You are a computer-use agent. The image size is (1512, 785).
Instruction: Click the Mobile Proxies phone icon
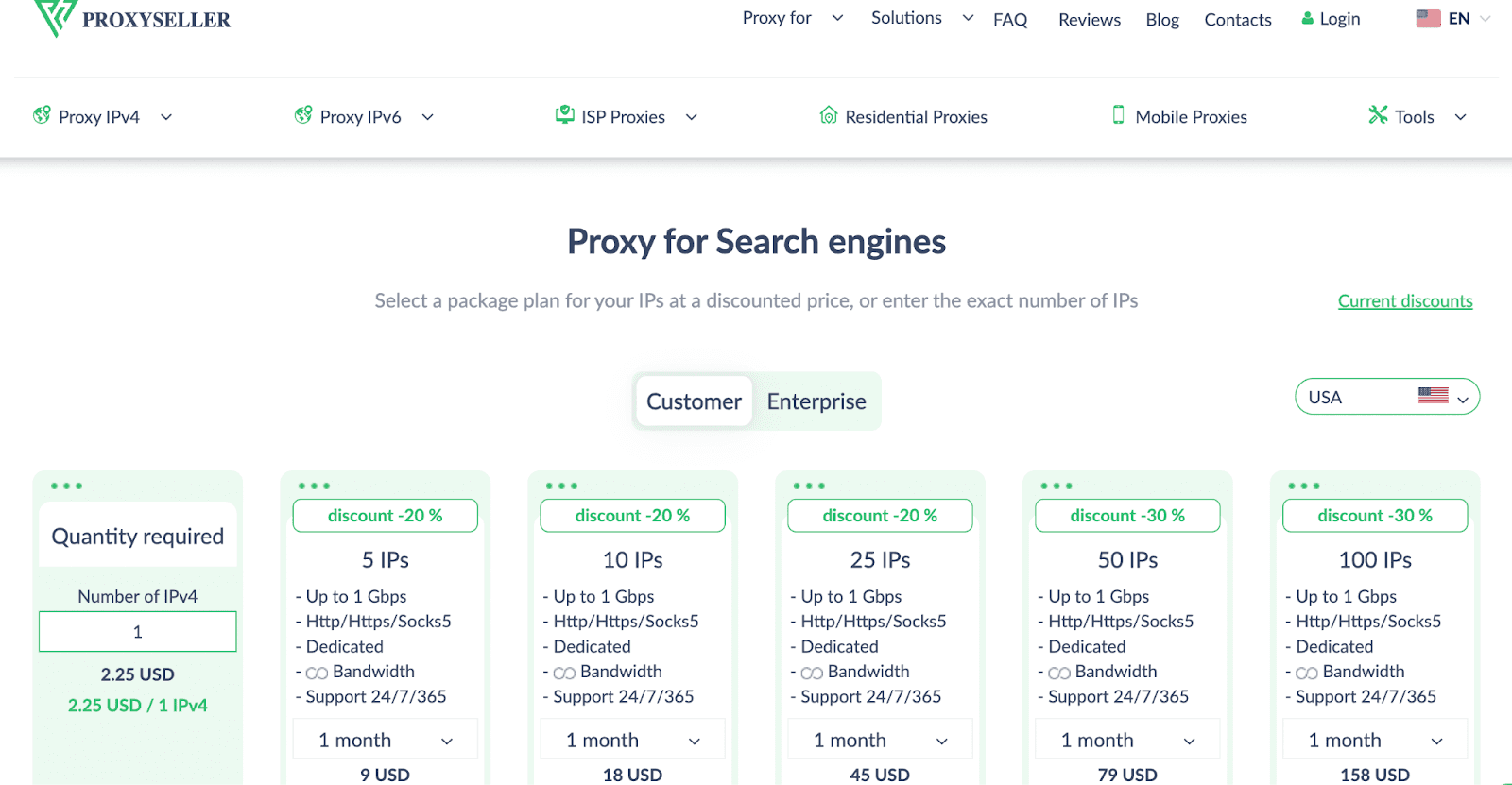click(1119, 115)
